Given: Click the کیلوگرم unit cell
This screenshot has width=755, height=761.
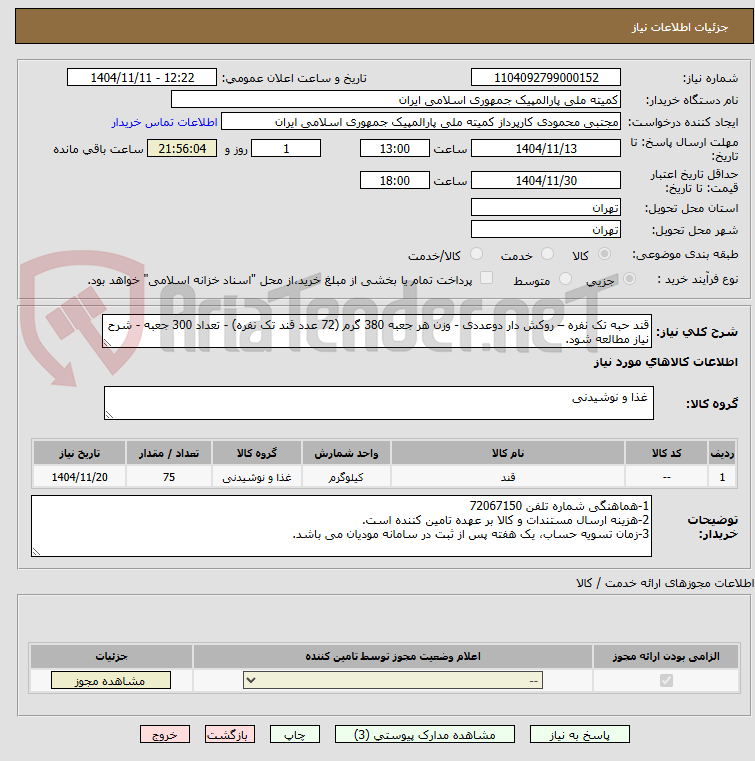Looking at the screenshot, I should click(x=346, y=477).
